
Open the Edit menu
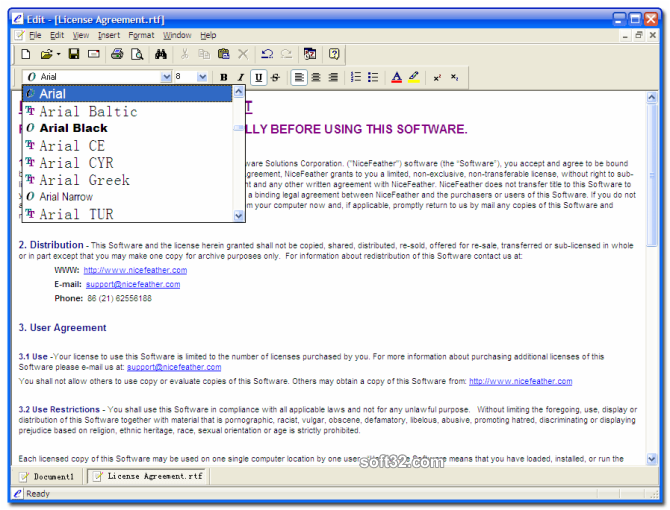[57, 35]
